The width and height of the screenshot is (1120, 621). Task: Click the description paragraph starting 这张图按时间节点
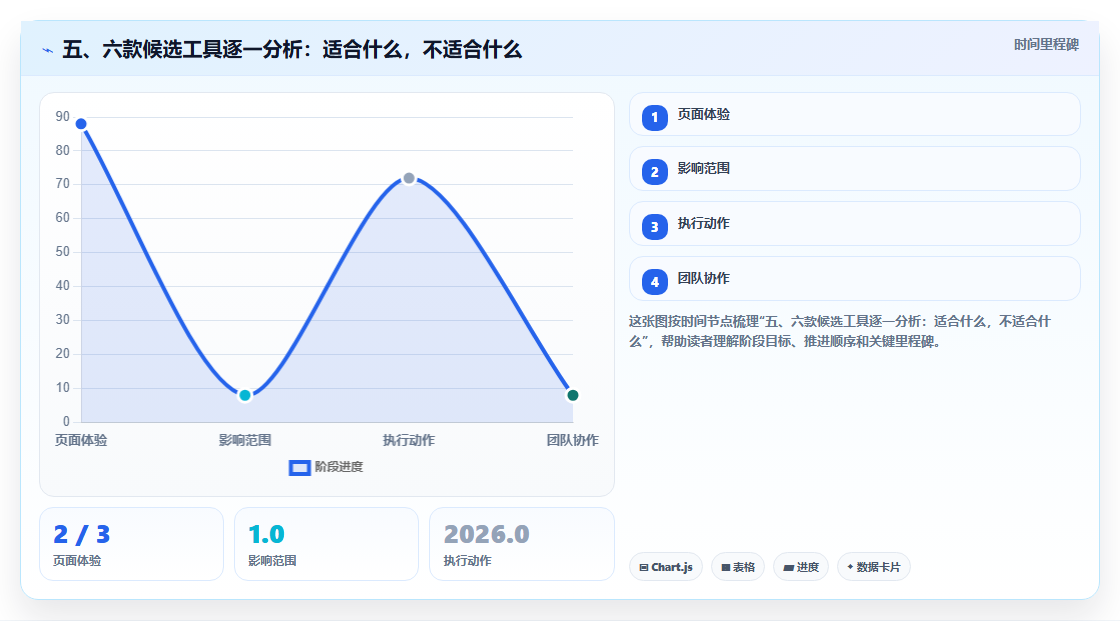click(x=840, y=332)
